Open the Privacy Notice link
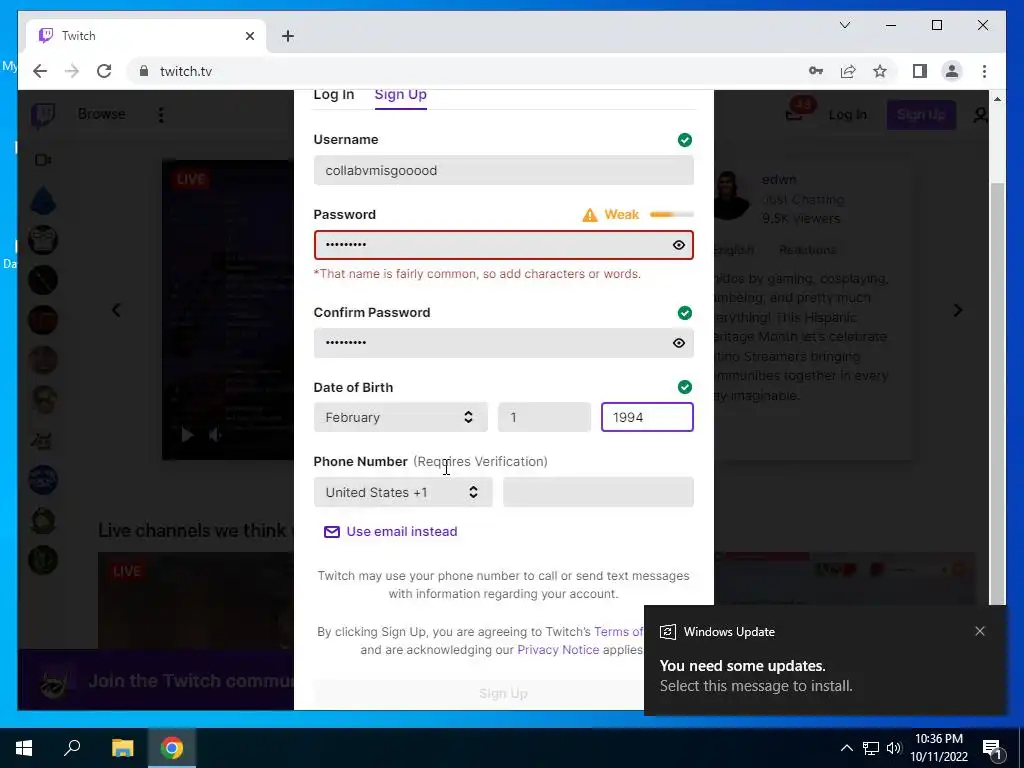1024x768 pixels. pos(558,650)
